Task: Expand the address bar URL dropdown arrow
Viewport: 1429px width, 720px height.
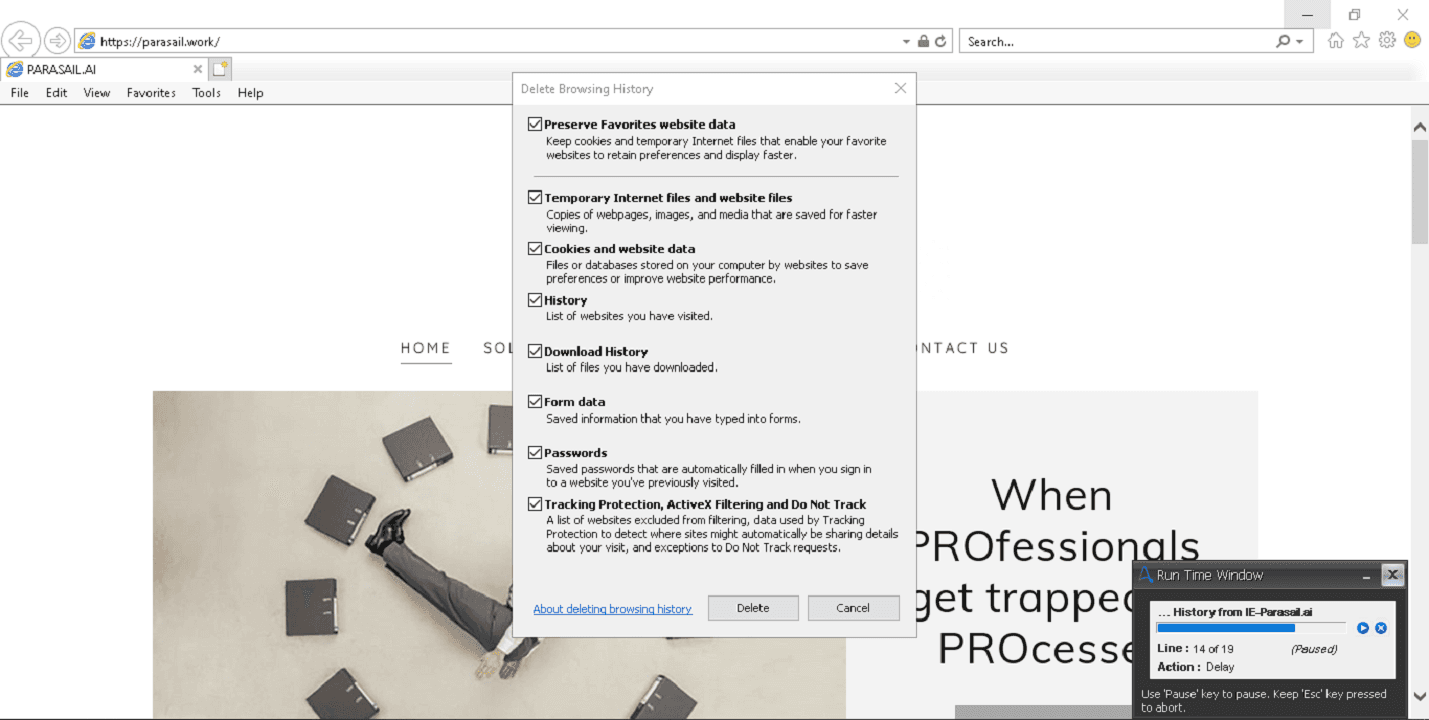Action: click(x=907, y=41)
